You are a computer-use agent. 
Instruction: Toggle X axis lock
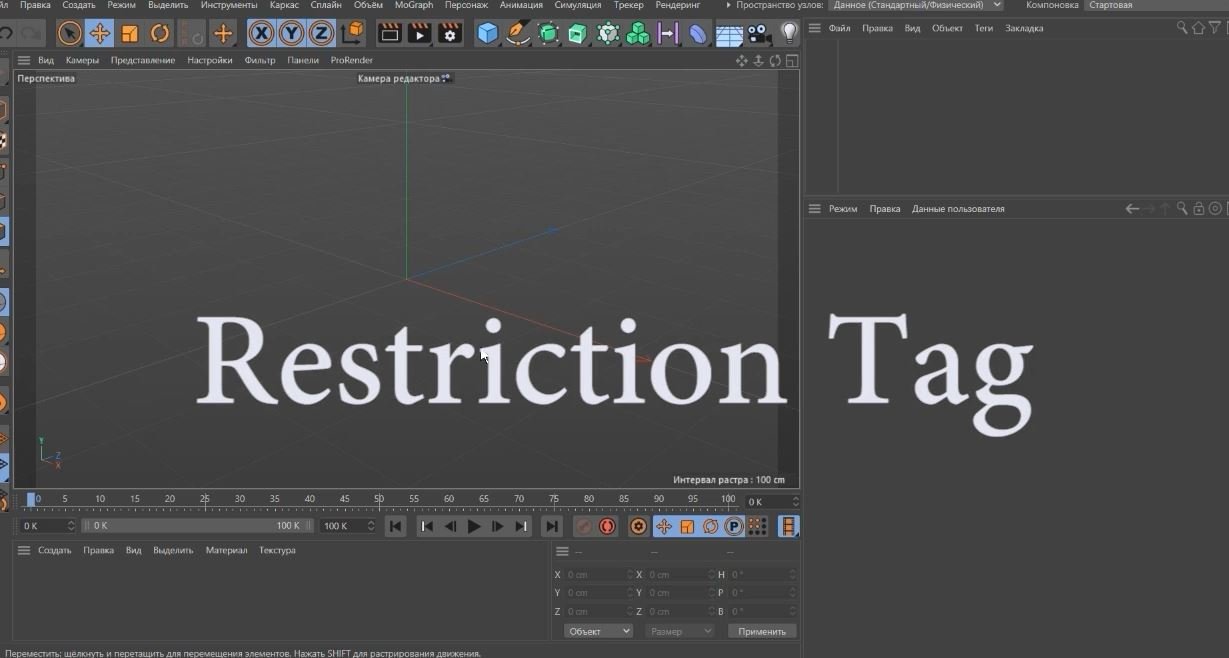262,34
